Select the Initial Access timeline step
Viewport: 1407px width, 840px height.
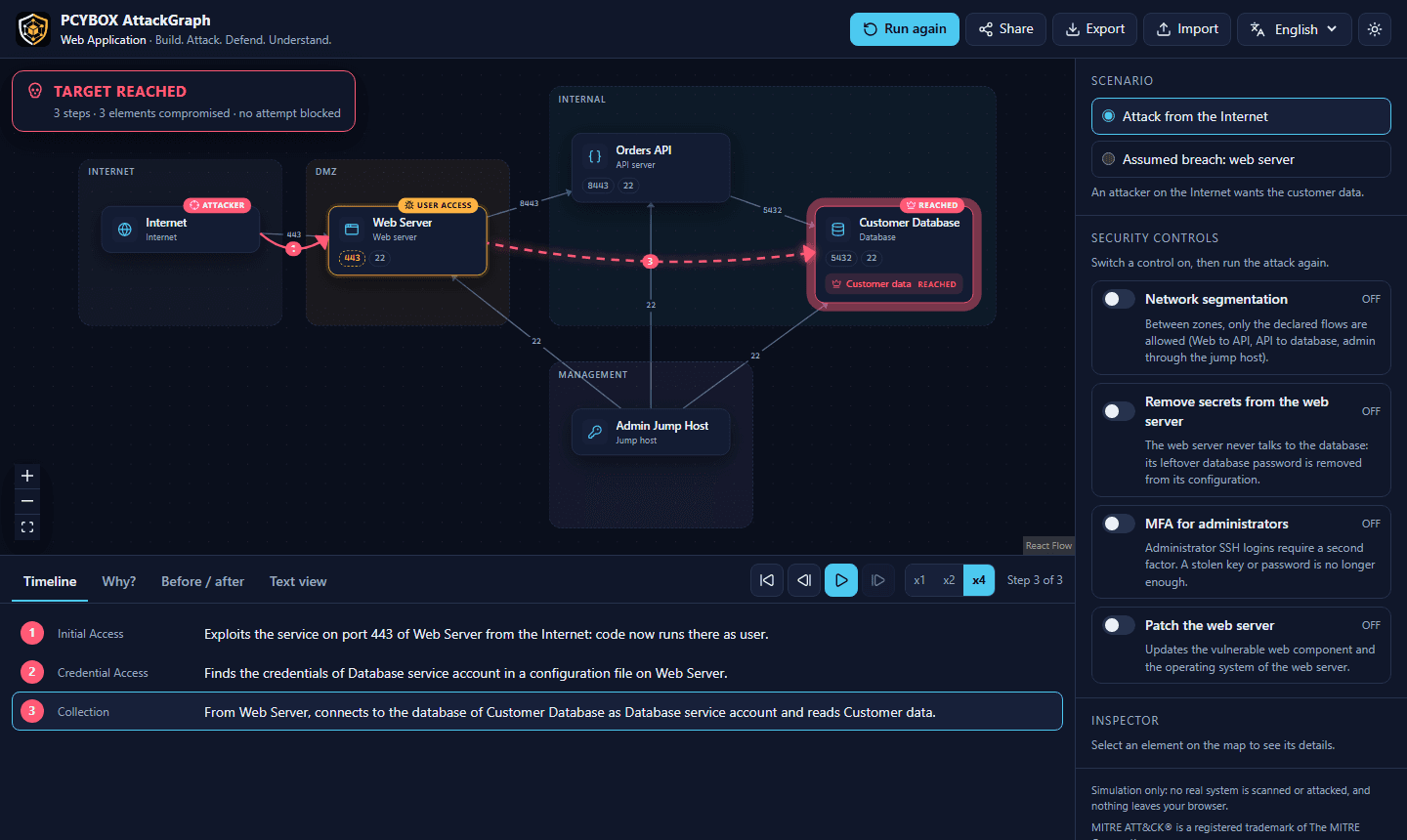click(x=537, y=634)
